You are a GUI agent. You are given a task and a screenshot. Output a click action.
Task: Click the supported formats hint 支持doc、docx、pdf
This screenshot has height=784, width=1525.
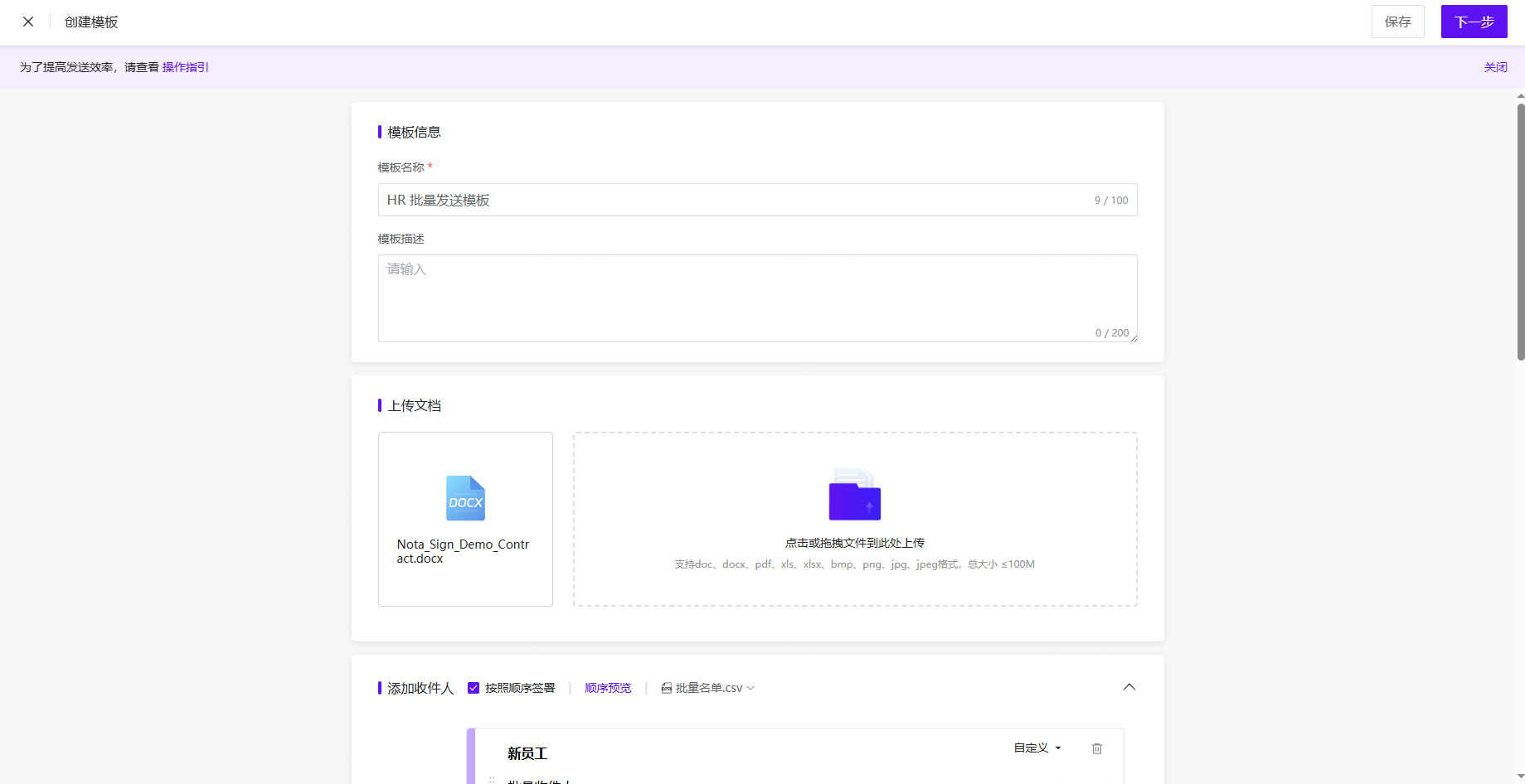pyautogui.click(x=854, y=564)
